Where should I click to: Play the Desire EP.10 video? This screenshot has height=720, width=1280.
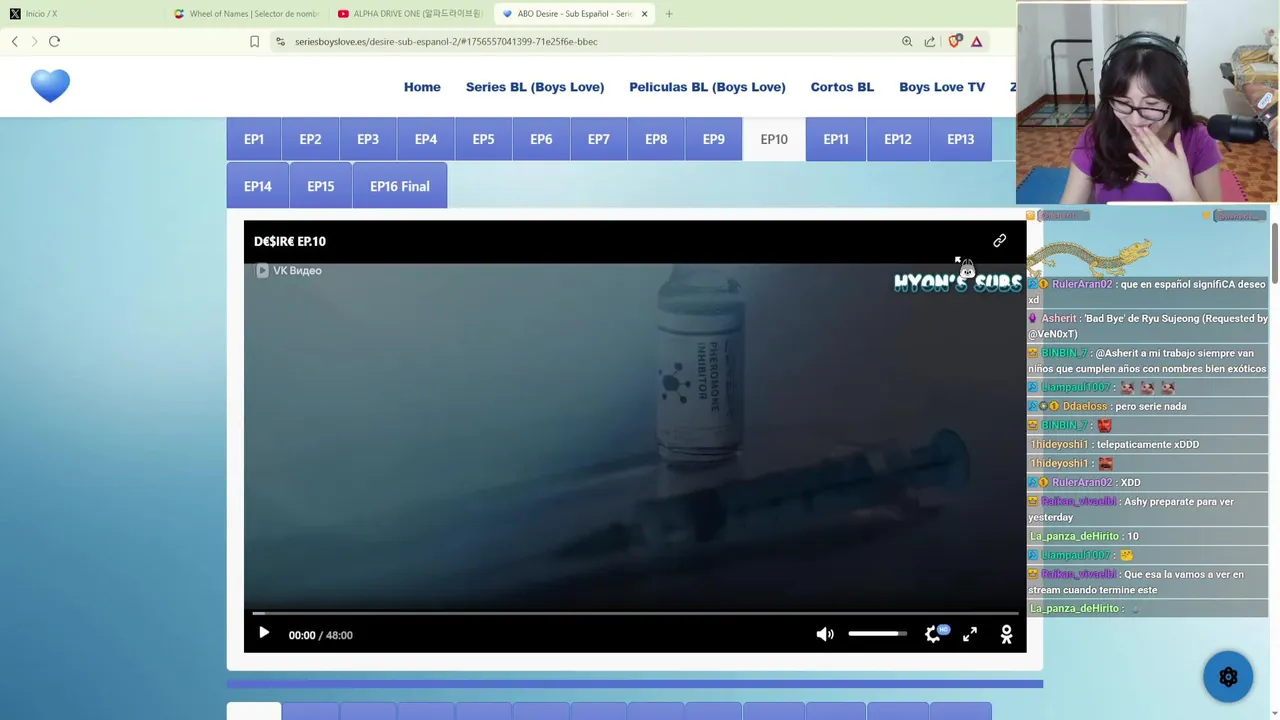pyautogui.click(x=264, y=634)
